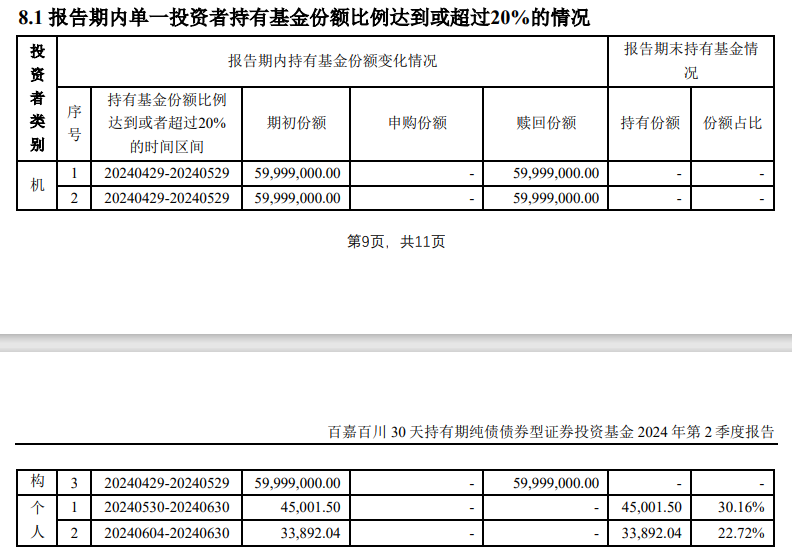Click redeemed shares 59,999,000.00 in institutional row 1
This screenshot has width=792, height=547.
coord(556,173)
